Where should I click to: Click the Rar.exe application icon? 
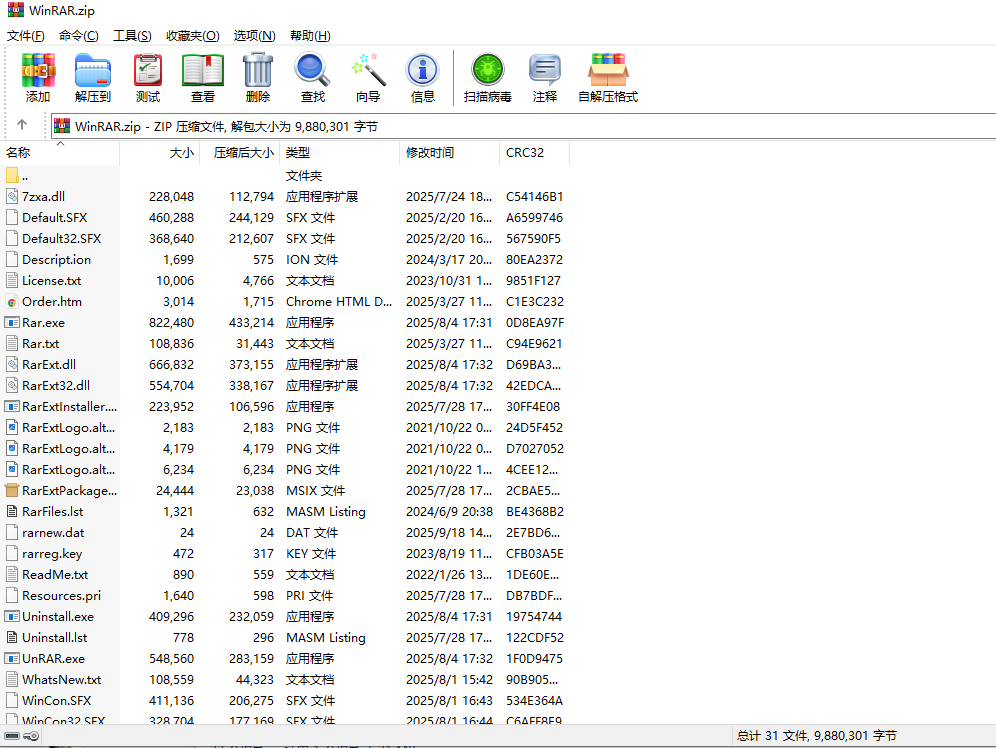click(x=11, y=323)
